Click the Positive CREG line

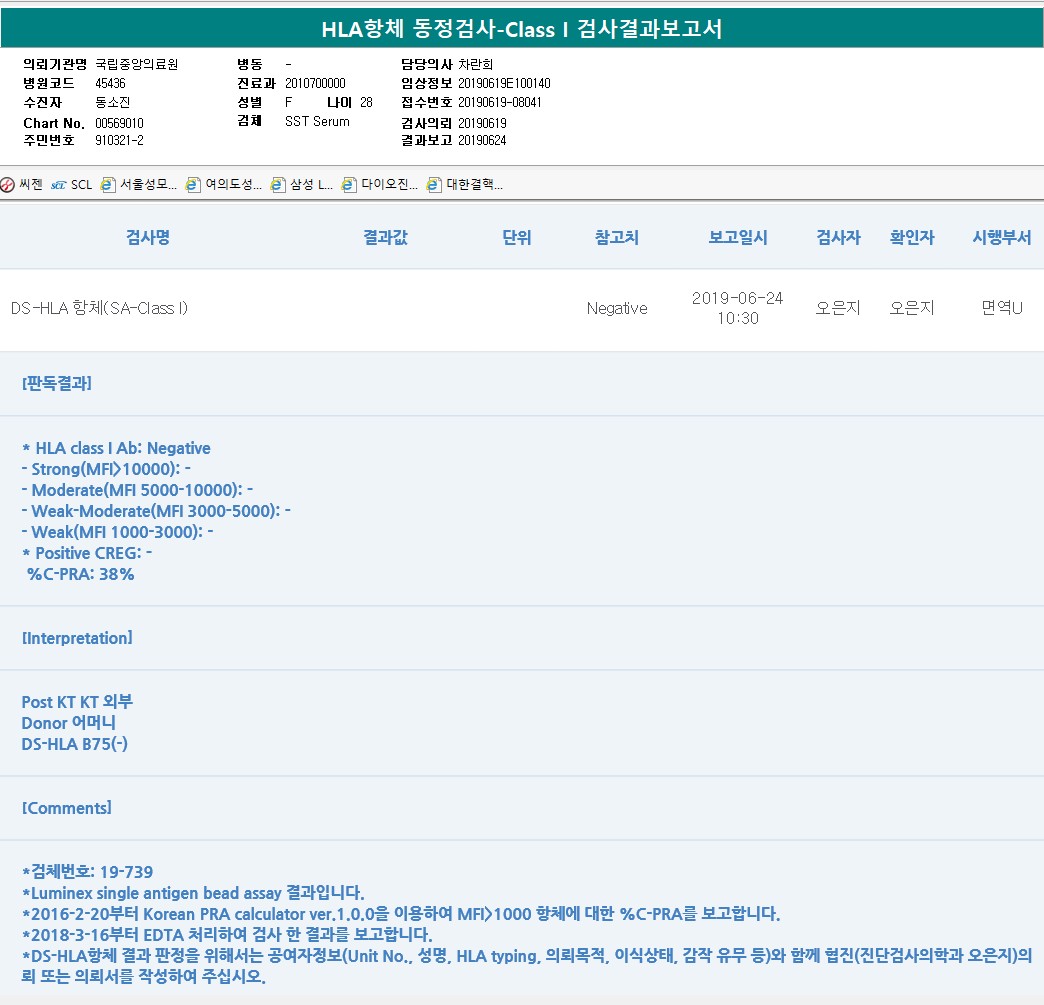(87, 553)
